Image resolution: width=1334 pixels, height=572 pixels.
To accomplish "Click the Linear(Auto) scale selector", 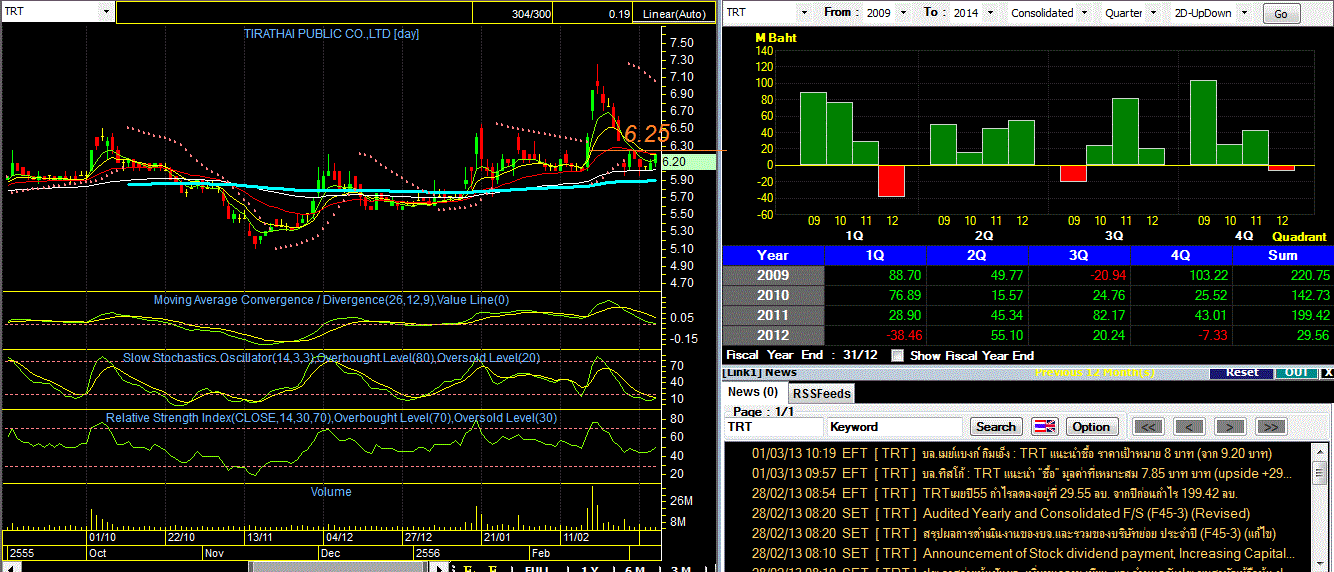I will point(674,14).
